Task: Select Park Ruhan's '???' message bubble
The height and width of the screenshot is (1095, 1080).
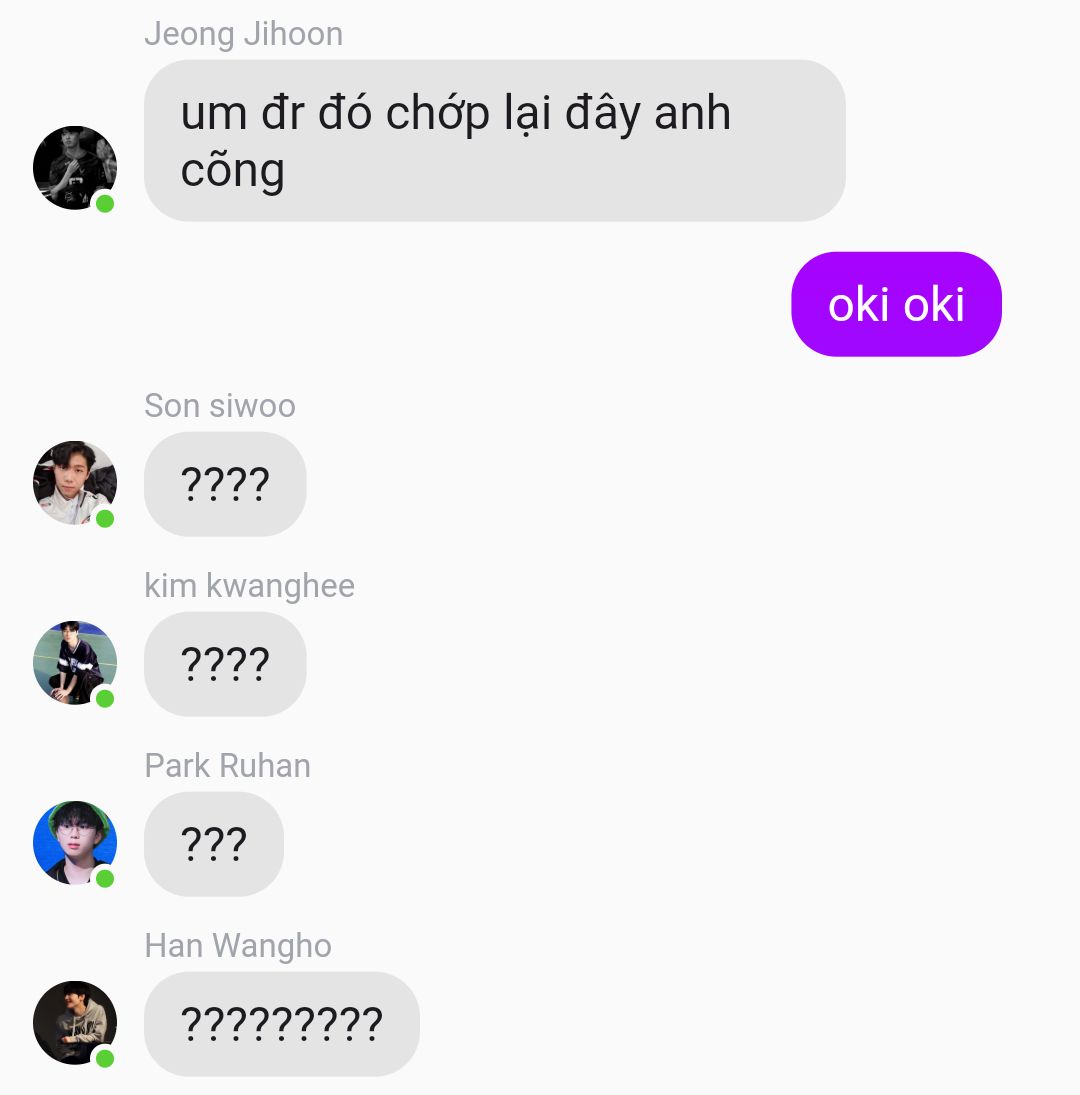Action: point(214,844)
